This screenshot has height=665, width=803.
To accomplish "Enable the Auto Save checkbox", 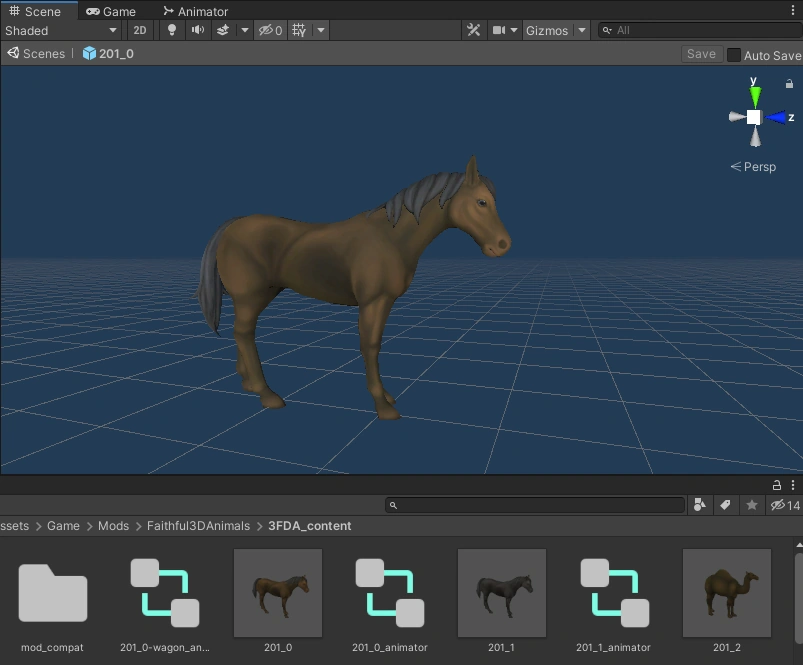I will pos(733,55).
